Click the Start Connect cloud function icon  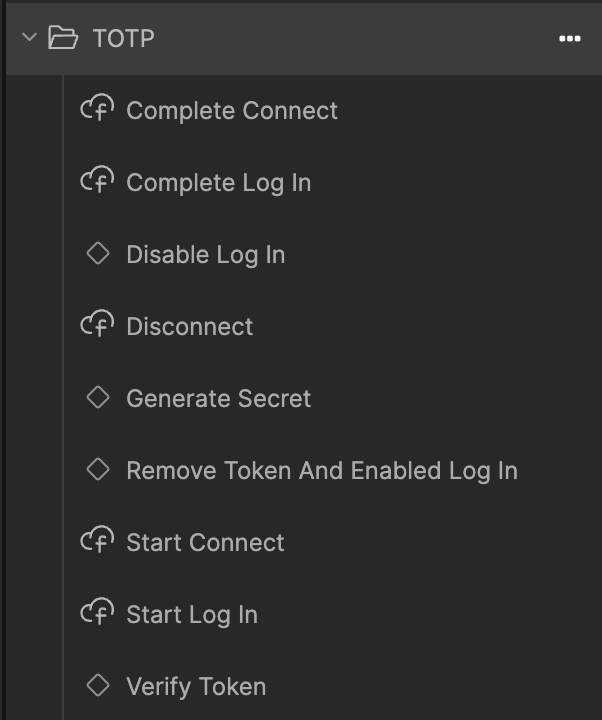tap(97, 541)
